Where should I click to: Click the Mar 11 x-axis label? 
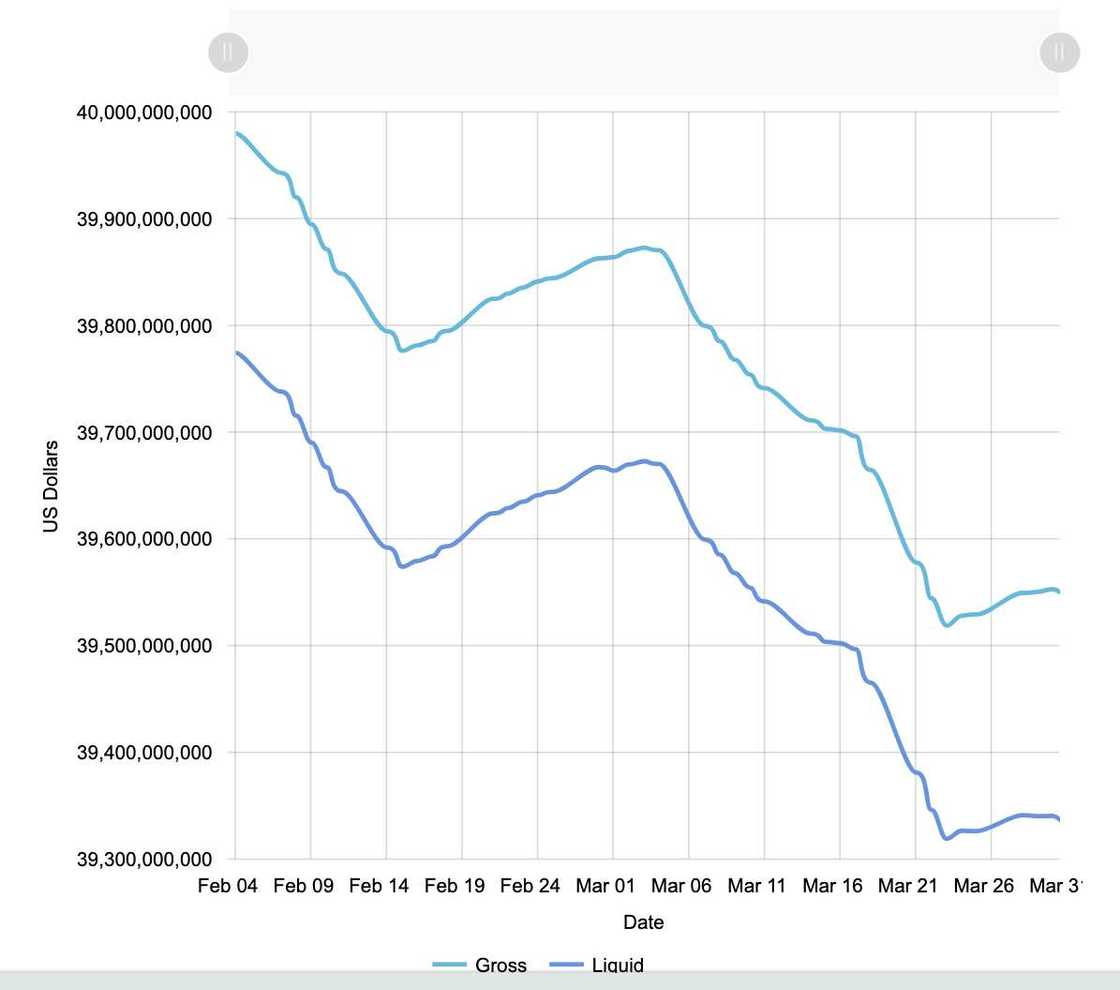(x=757, y=886)
